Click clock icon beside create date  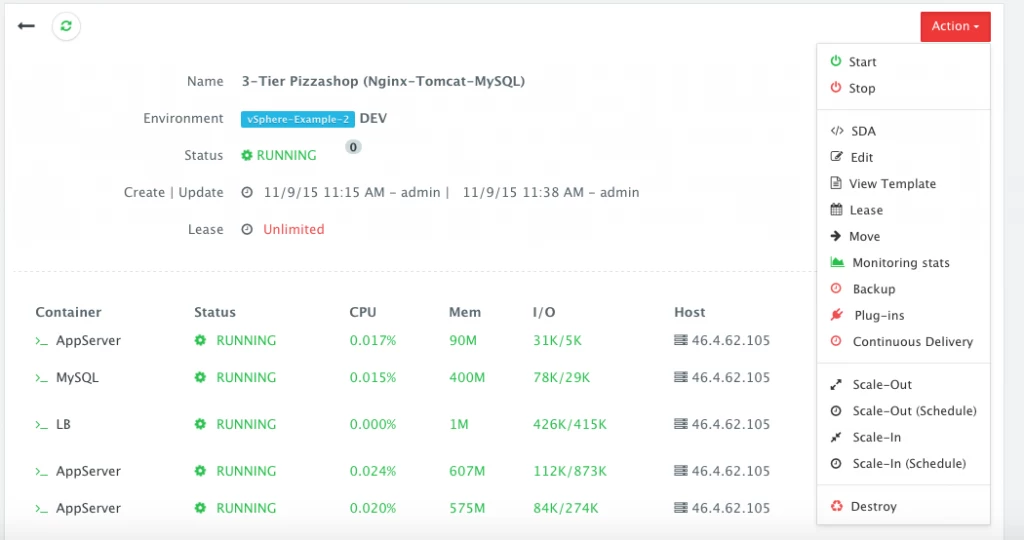click(247, 193)
